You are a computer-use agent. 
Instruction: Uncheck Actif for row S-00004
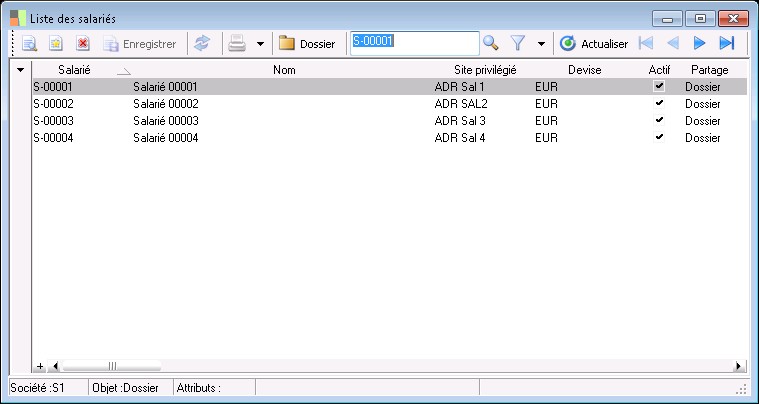[659, 137]
